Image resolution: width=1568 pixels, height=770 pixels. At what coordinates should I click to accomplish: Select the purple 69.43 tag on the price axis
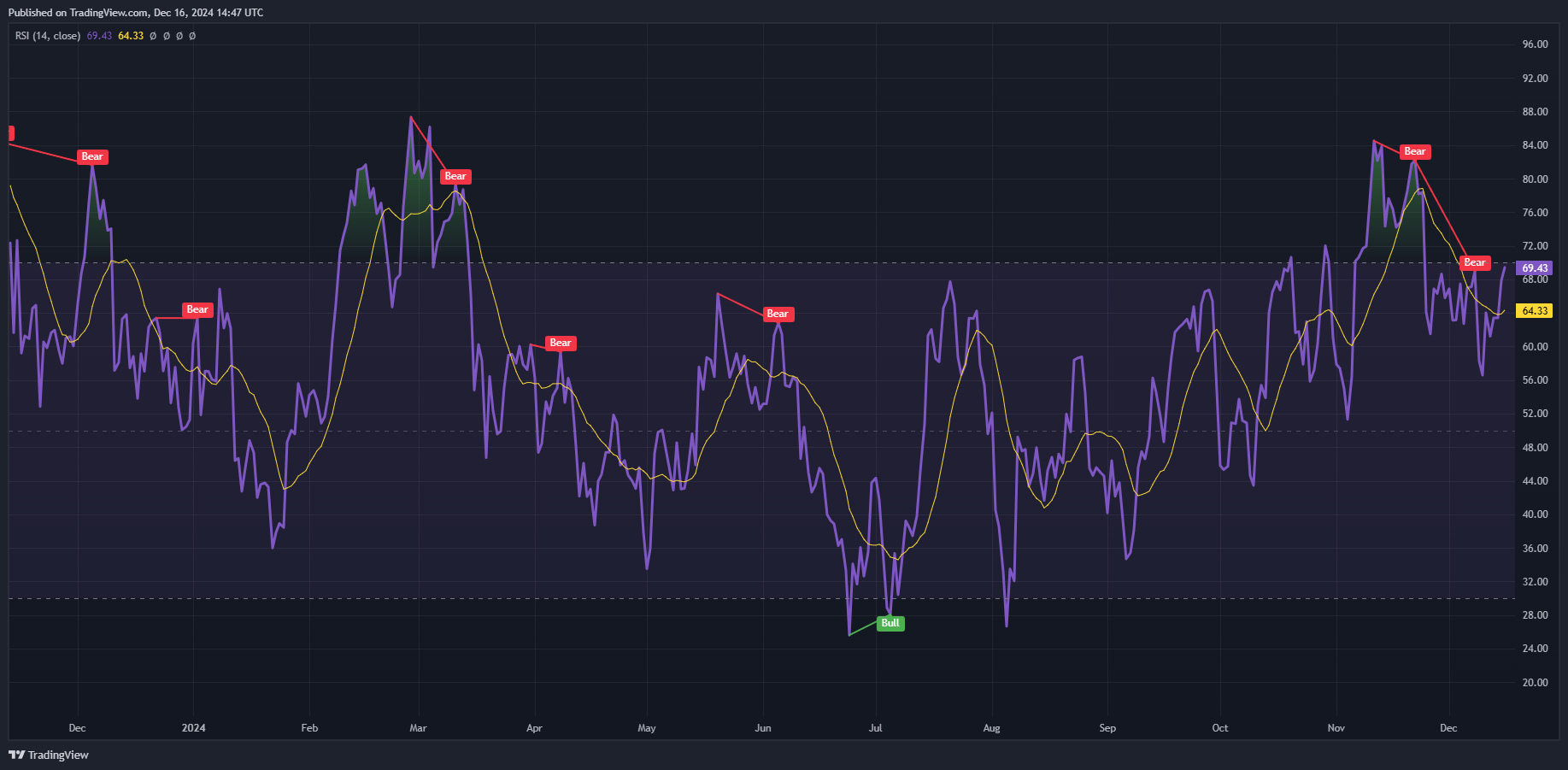(1535, 268)
